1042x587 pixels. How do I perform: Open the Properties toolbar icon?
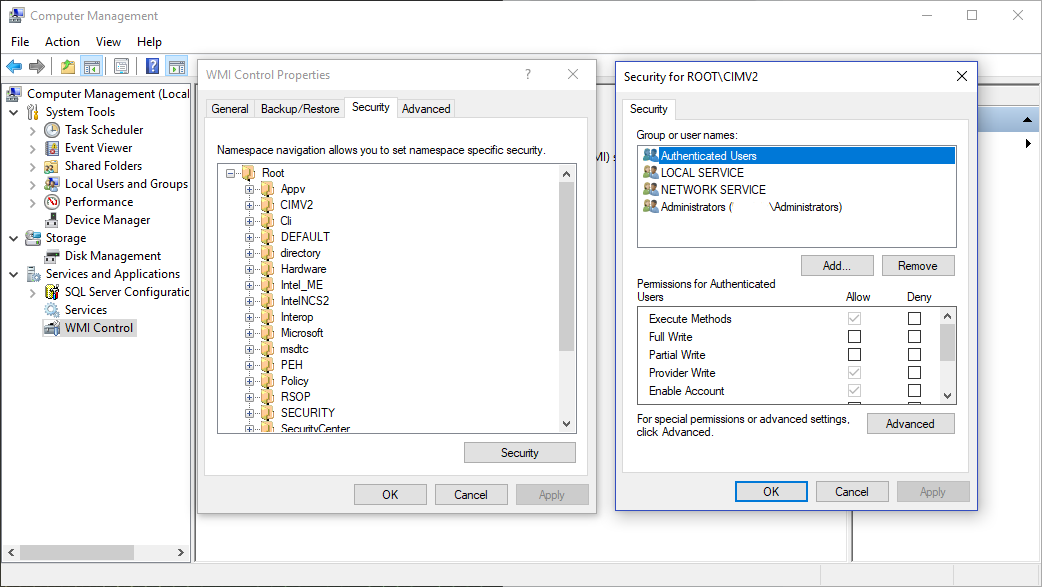[x=120, y=66]
